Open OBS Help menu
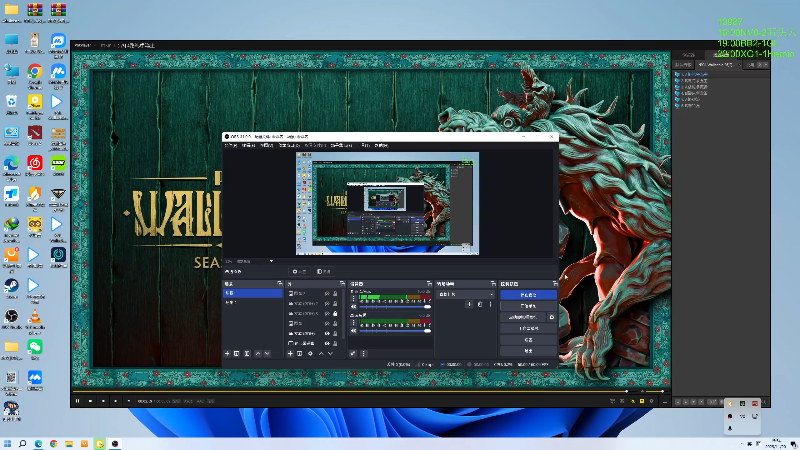 tap(382, 145)
